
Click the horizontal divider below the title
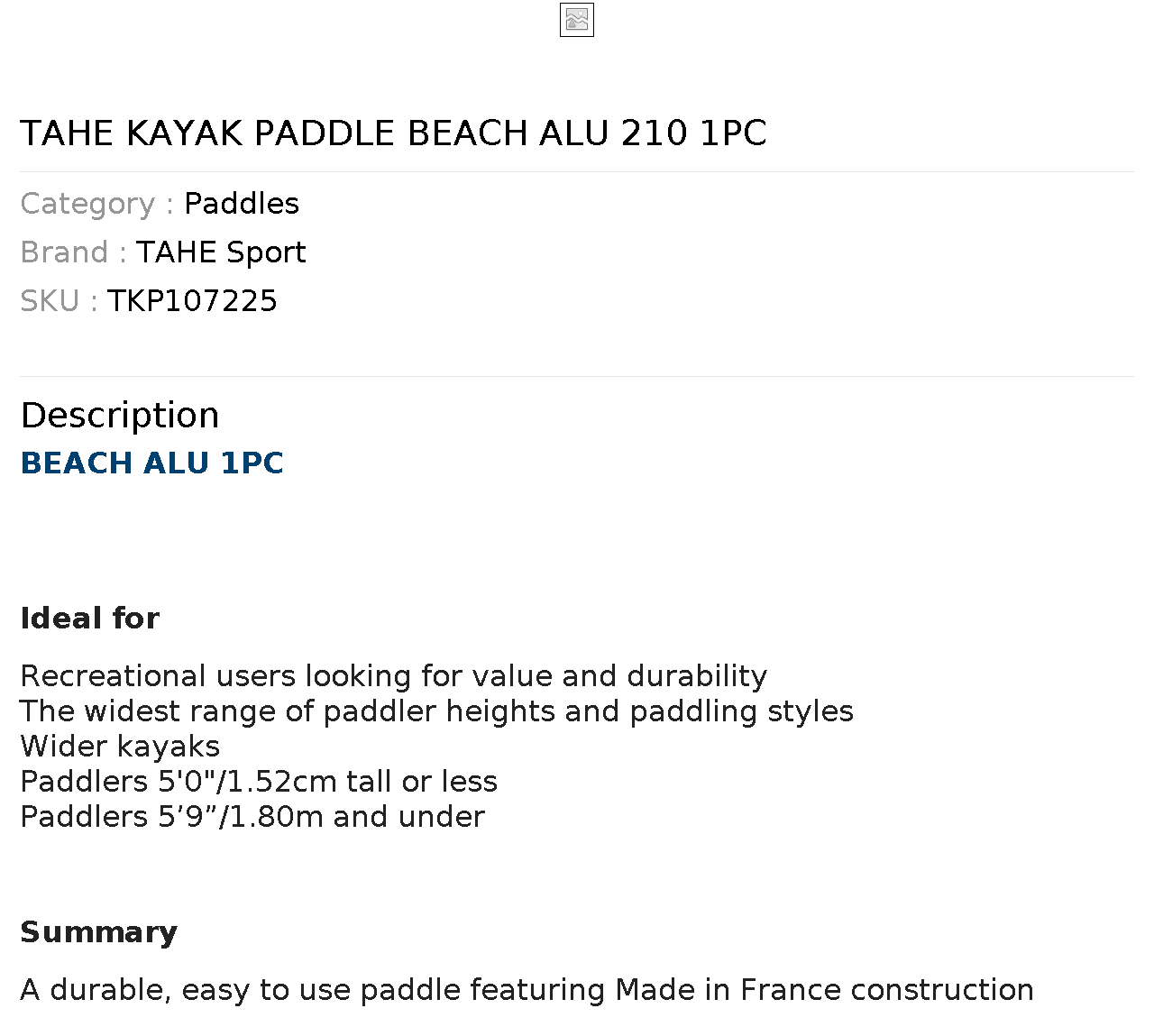click(x=577, y=171)
